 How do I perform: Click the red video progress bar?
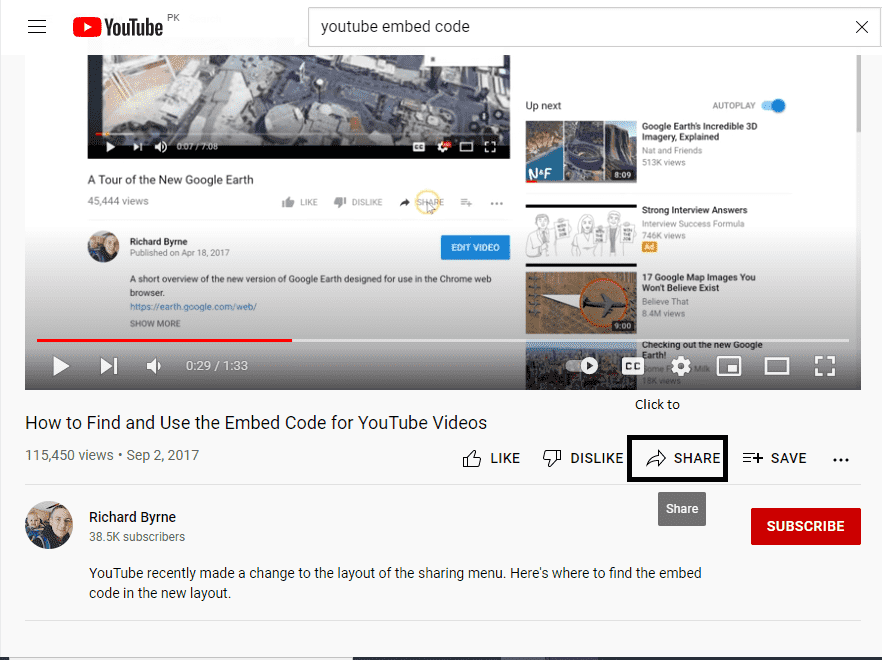pyautogui.click(x=165, y=340)
